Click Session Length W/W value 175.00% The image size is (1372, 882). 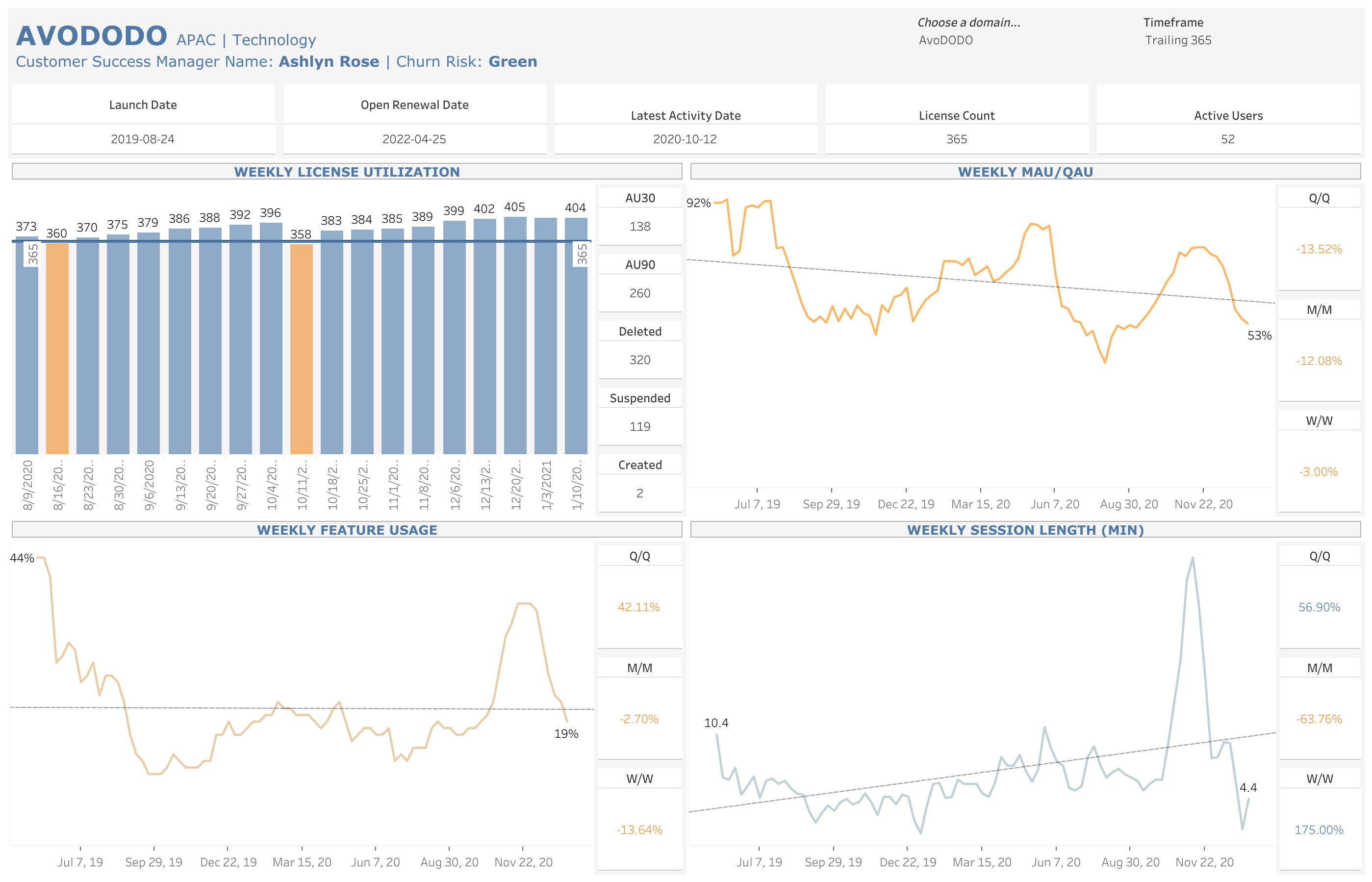(1320, 830)
